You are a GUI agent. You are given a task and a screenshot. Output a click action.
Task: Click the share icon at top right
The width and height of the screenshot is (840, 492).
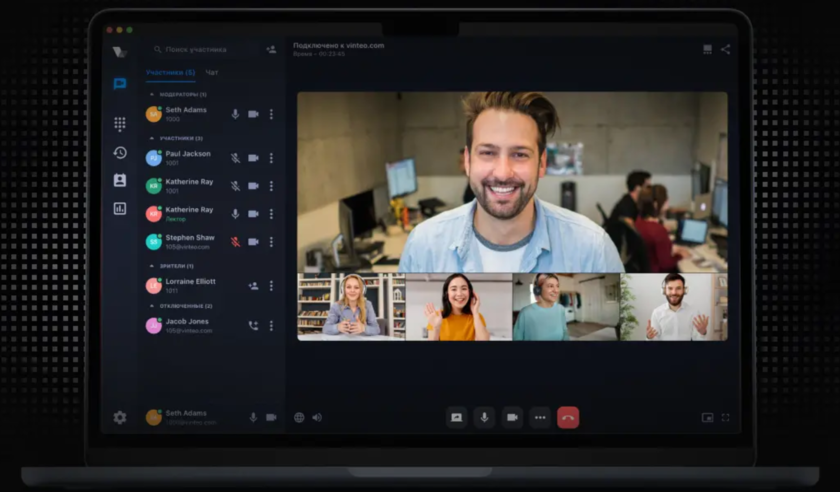(x=725, y=49)
